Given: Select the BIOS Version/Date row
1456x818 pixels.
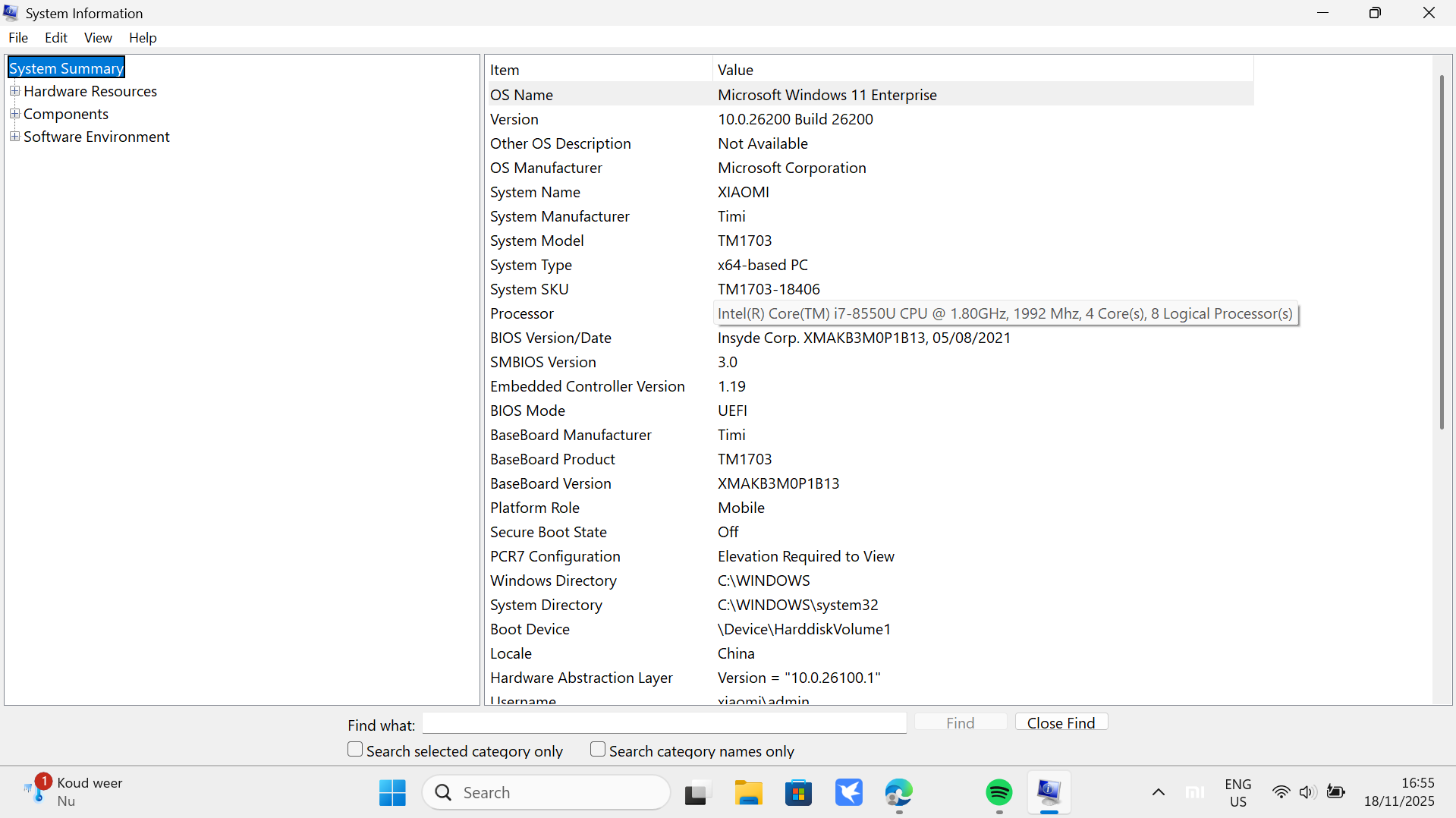Looking at the screenshot, I should pos(870,338).
